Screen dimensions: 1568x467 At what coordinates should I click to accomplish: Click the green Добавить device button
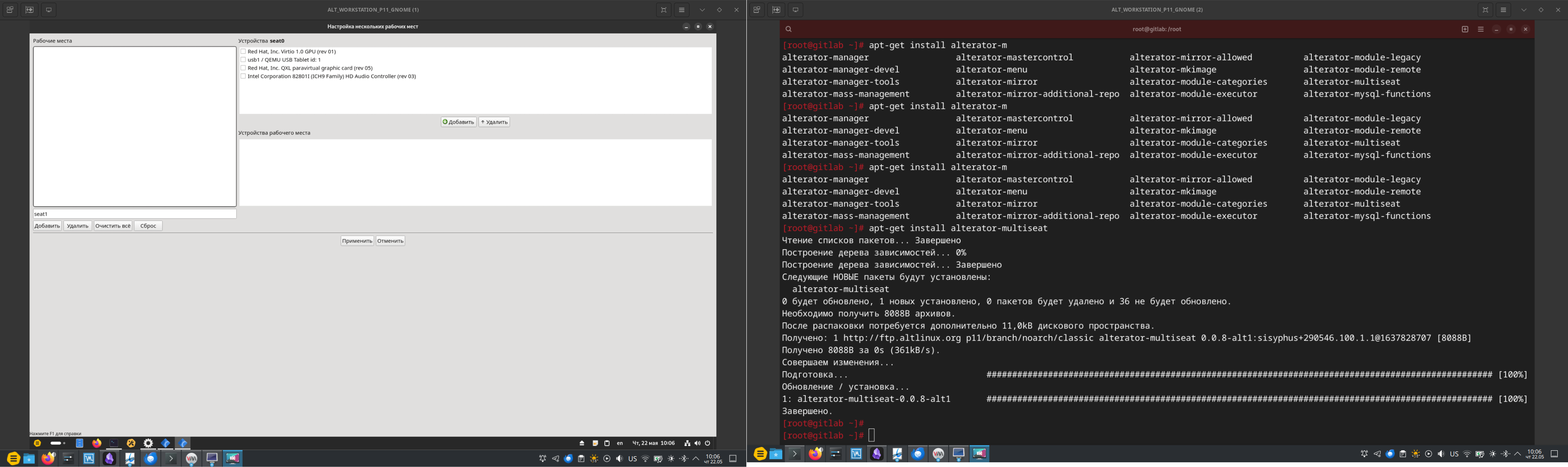[458, 122]
